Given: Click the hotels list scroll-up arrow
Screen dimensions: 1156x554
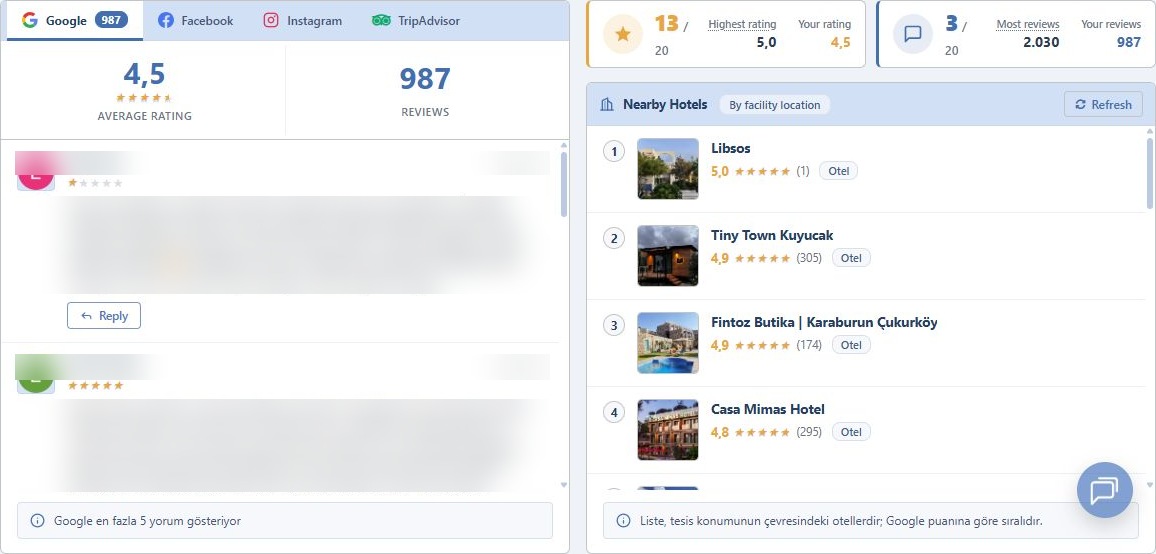Looking at the screenshot, I should coord(1150,131).
